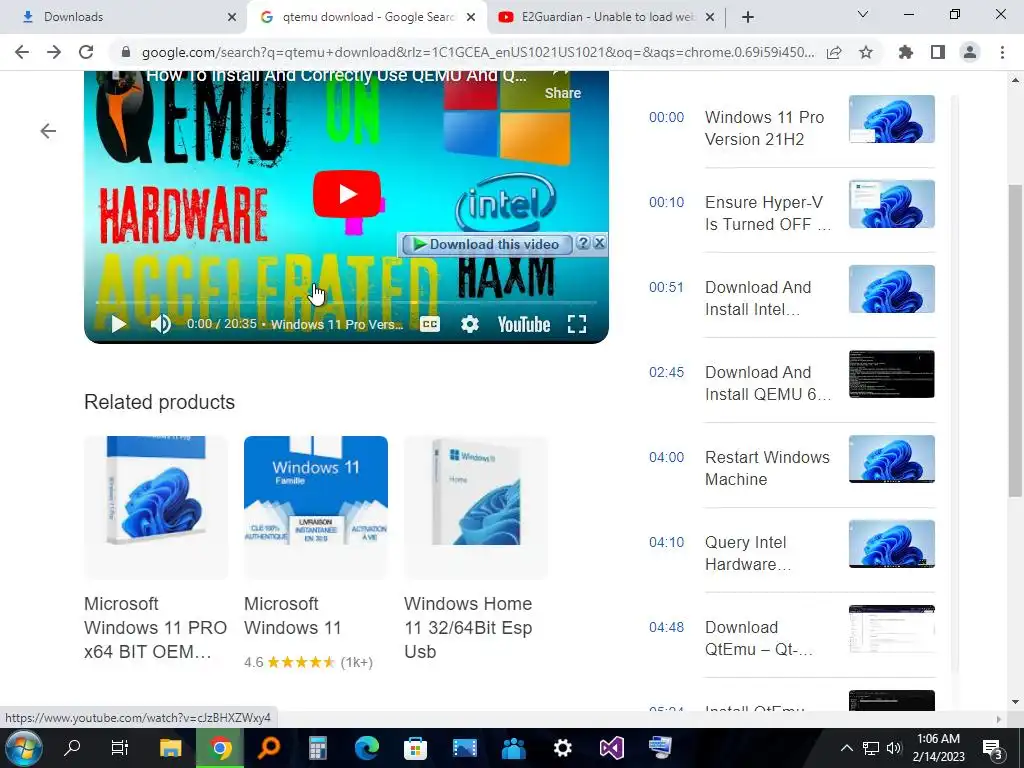
Task: Click the small play button in video controls
Action: [x=118, y=324]
